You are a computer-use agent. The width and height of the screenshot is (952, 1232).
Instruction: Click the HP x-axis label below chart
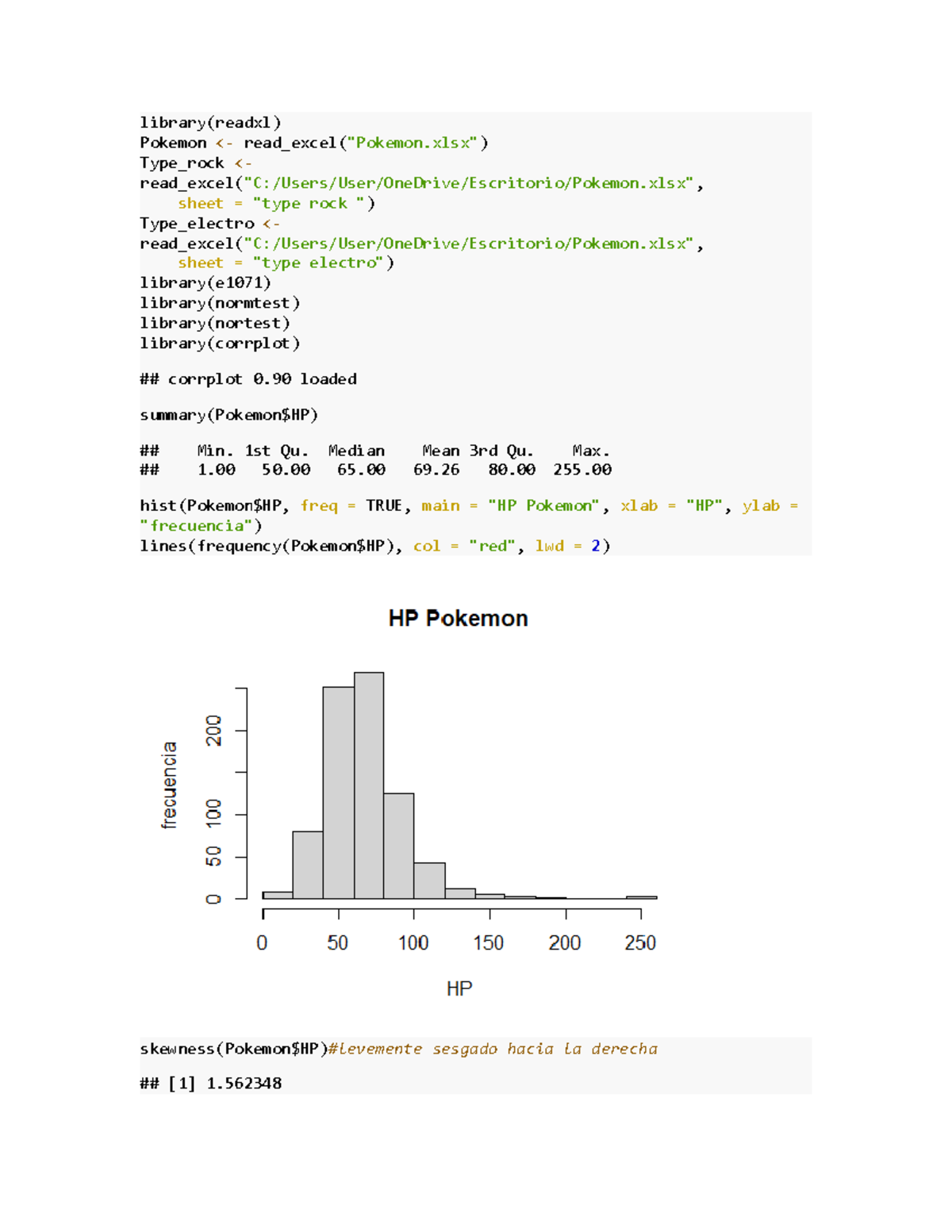coord(459,988)
